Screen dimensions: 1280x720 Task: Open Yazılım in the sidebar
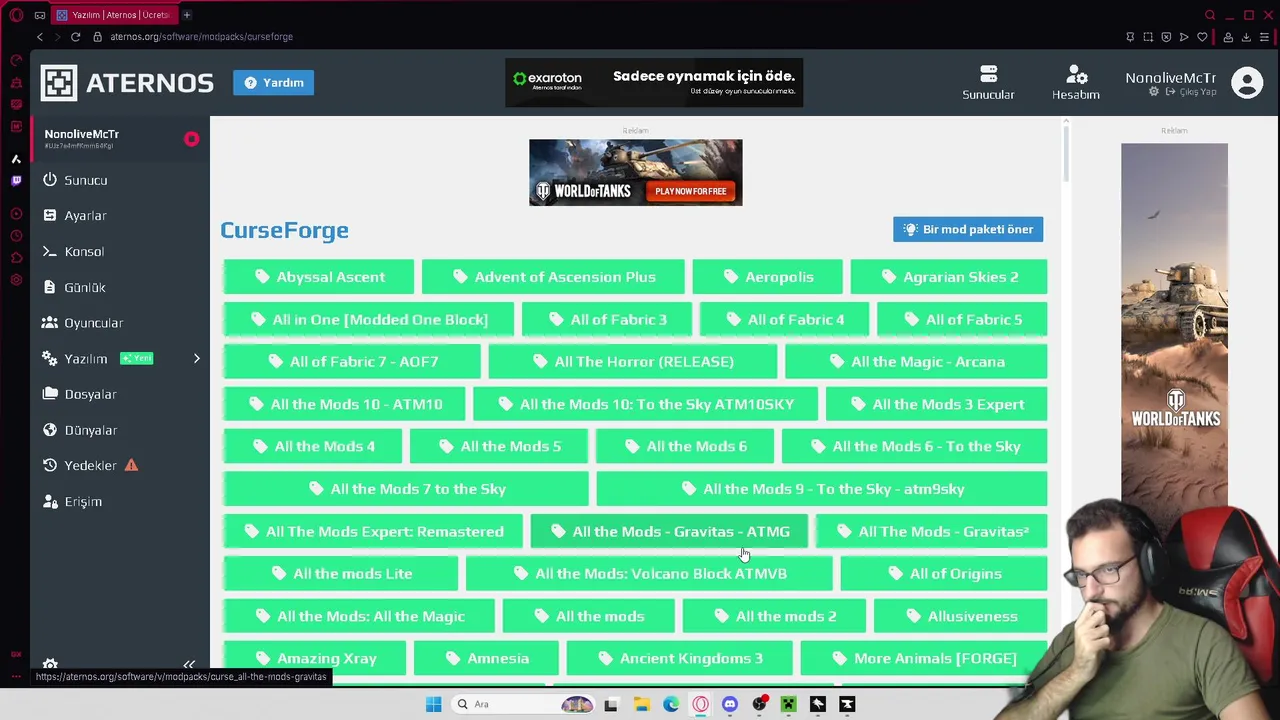click(x=86, y=359)
